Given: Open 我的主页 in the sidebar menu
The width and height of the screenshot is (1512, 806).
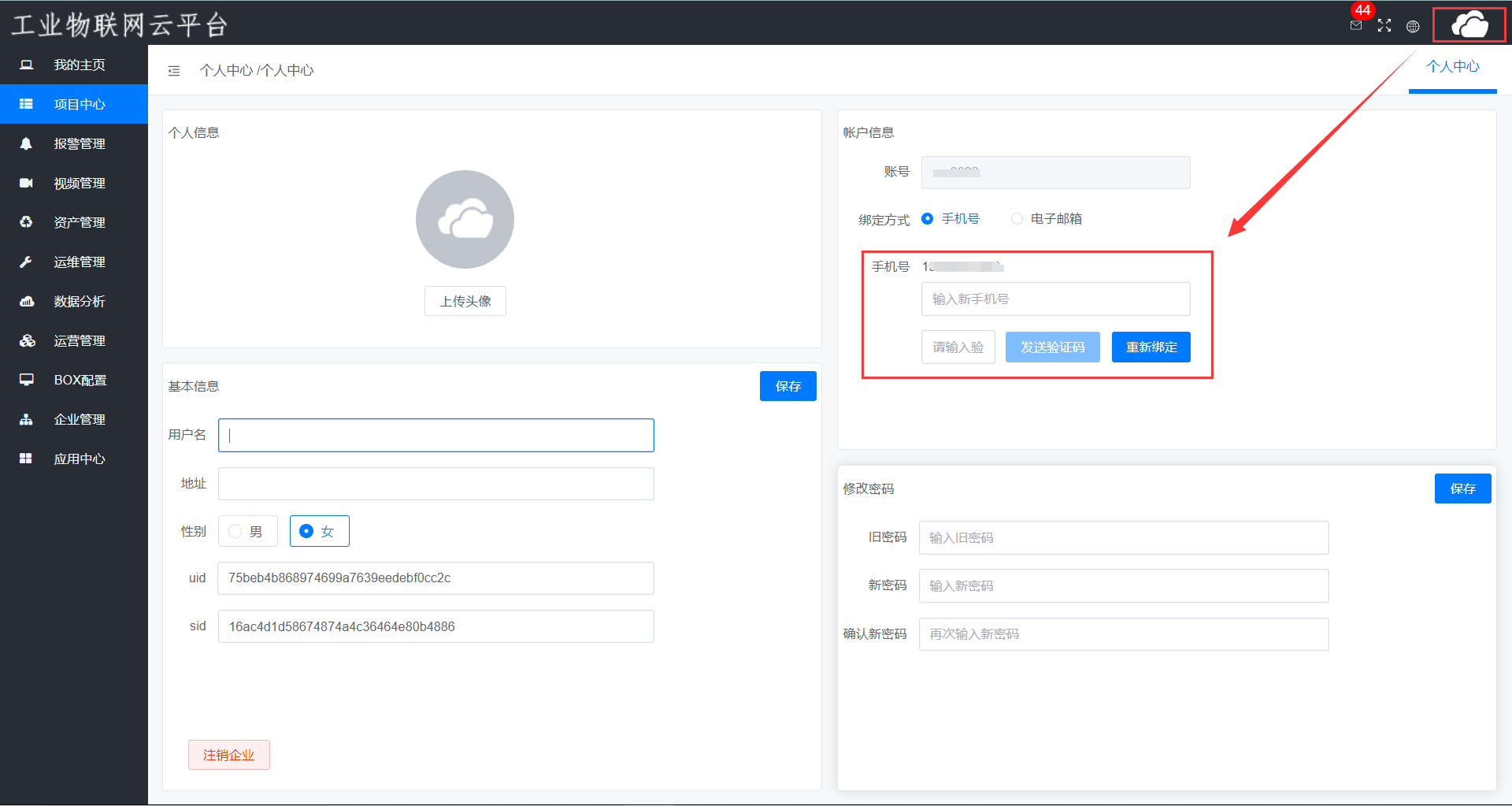Looking at the screenshot, I should tap(79, 65).
